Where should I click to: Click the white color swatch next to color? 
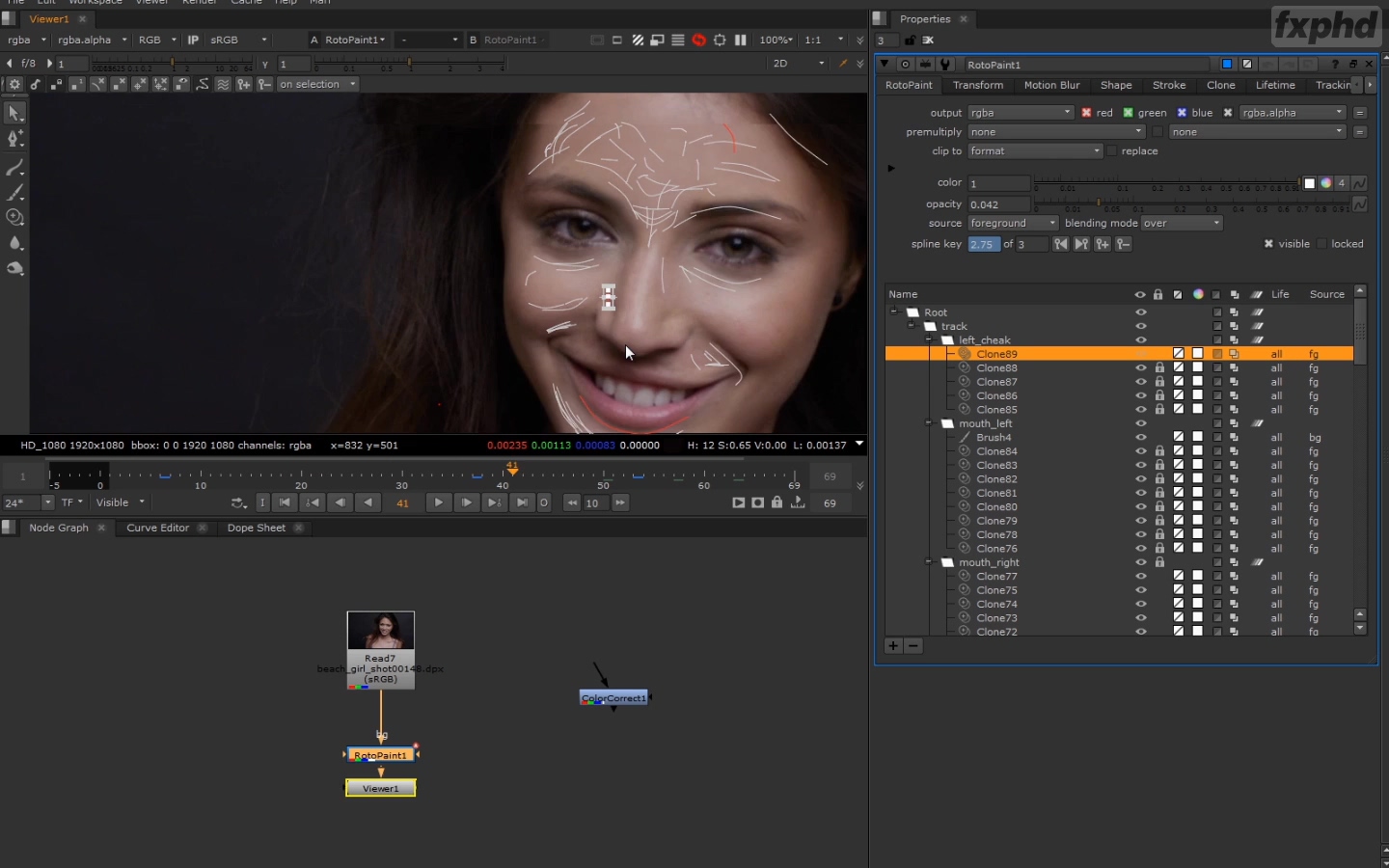click(1309, 183)
